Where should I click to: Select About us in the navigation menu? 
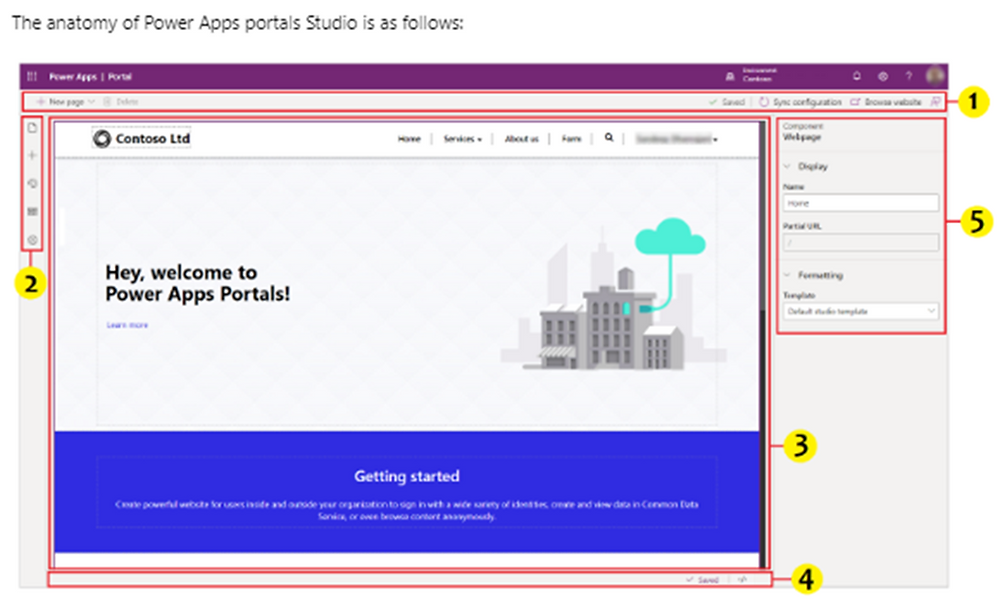(x=522, y=140)
